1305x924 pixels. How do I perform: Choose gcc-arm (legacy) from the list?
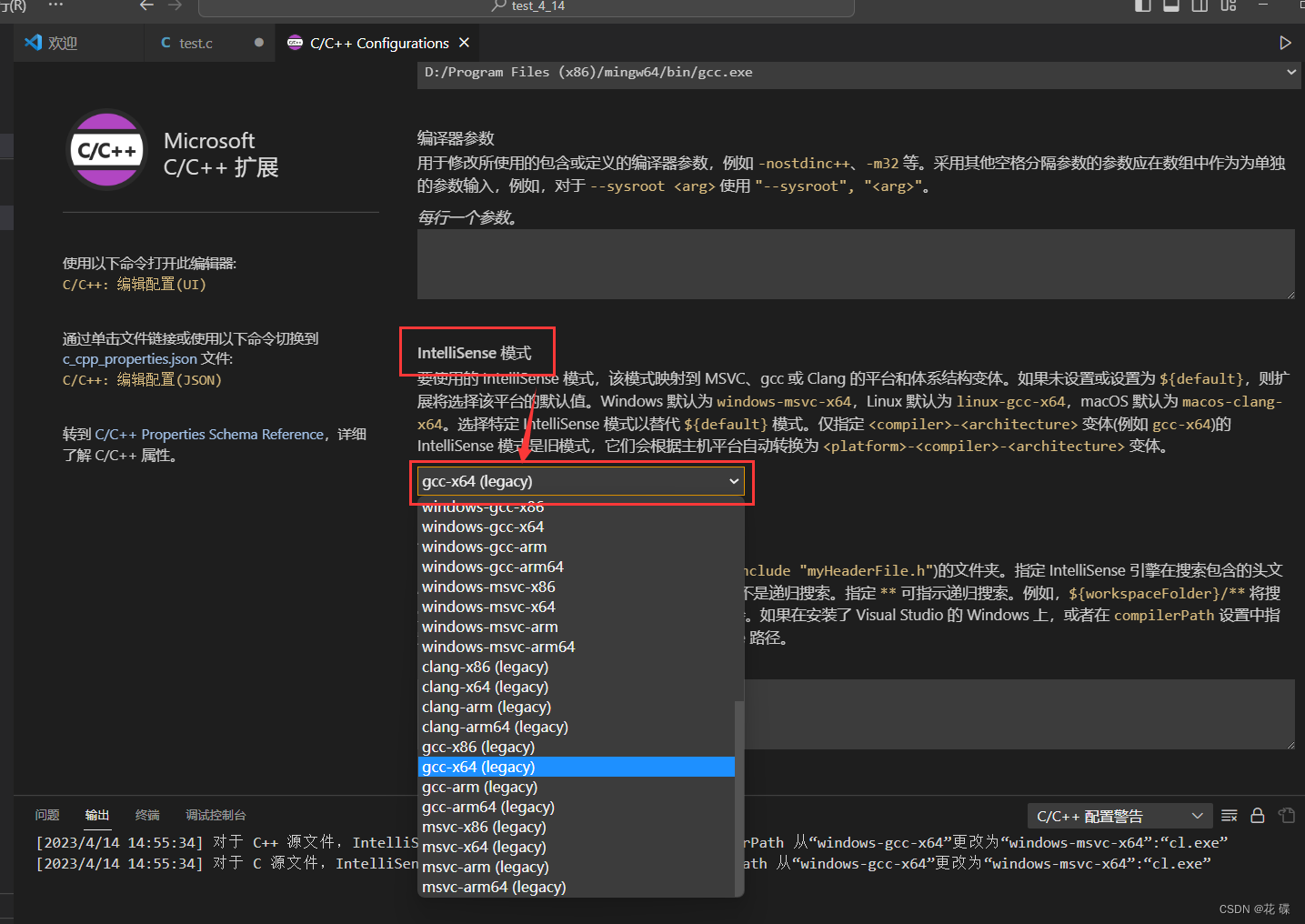576,787
